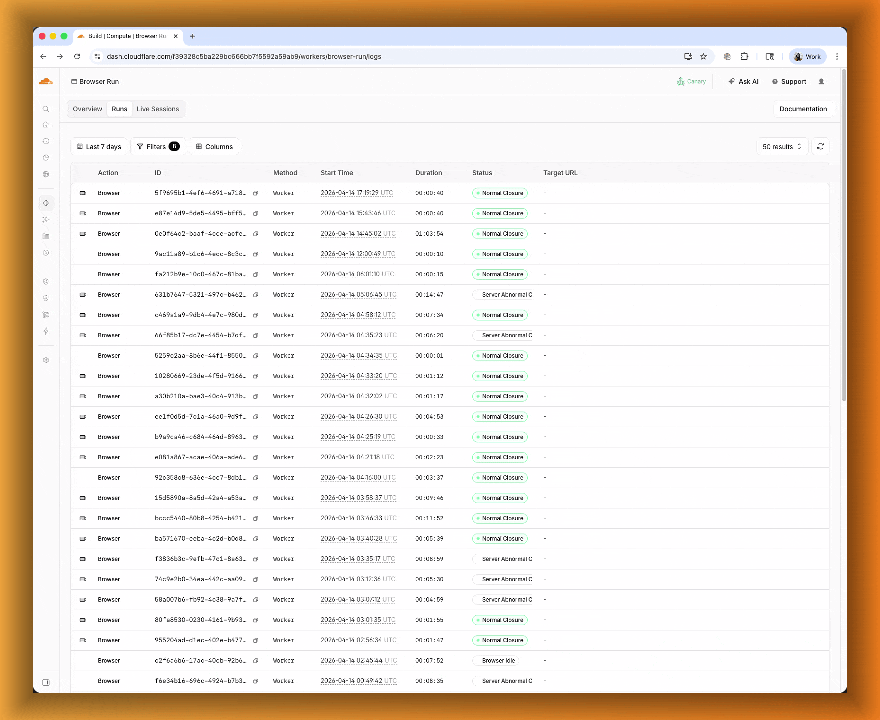Toggle the bookmark star in the address bar
Image resolution: width=880 pixels, height=720 pixels.
coord(703,56)
